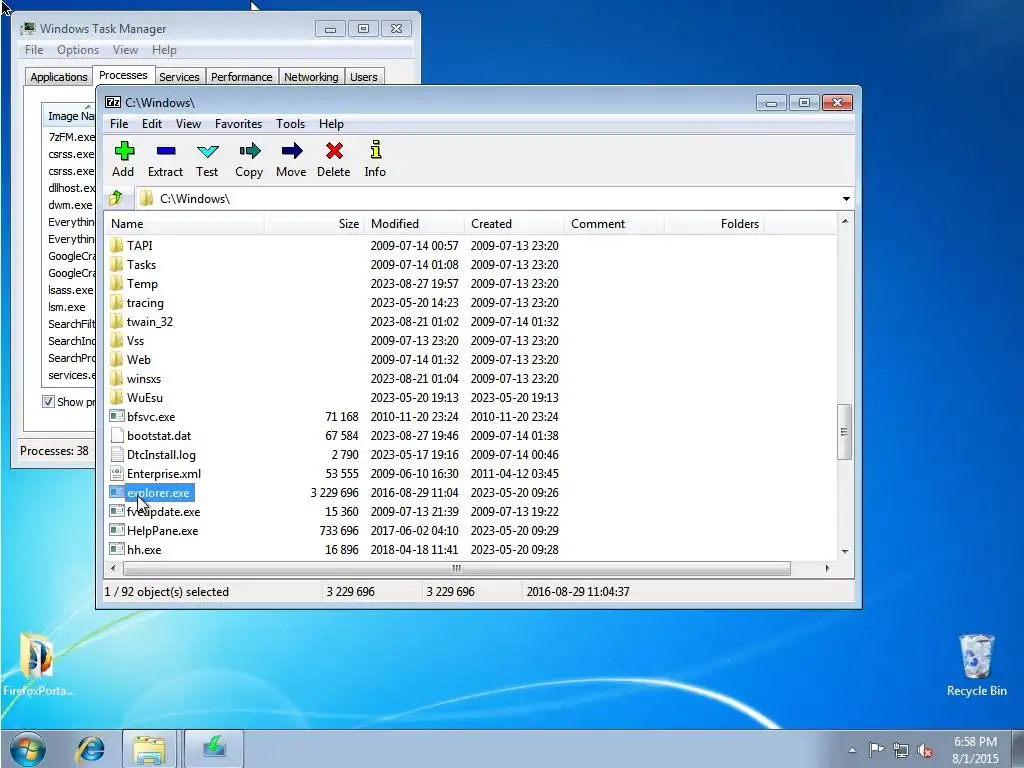This screenshot has height=768, width=1024.
Task: Select the bootstat.dat file icon
Action: 117,435
